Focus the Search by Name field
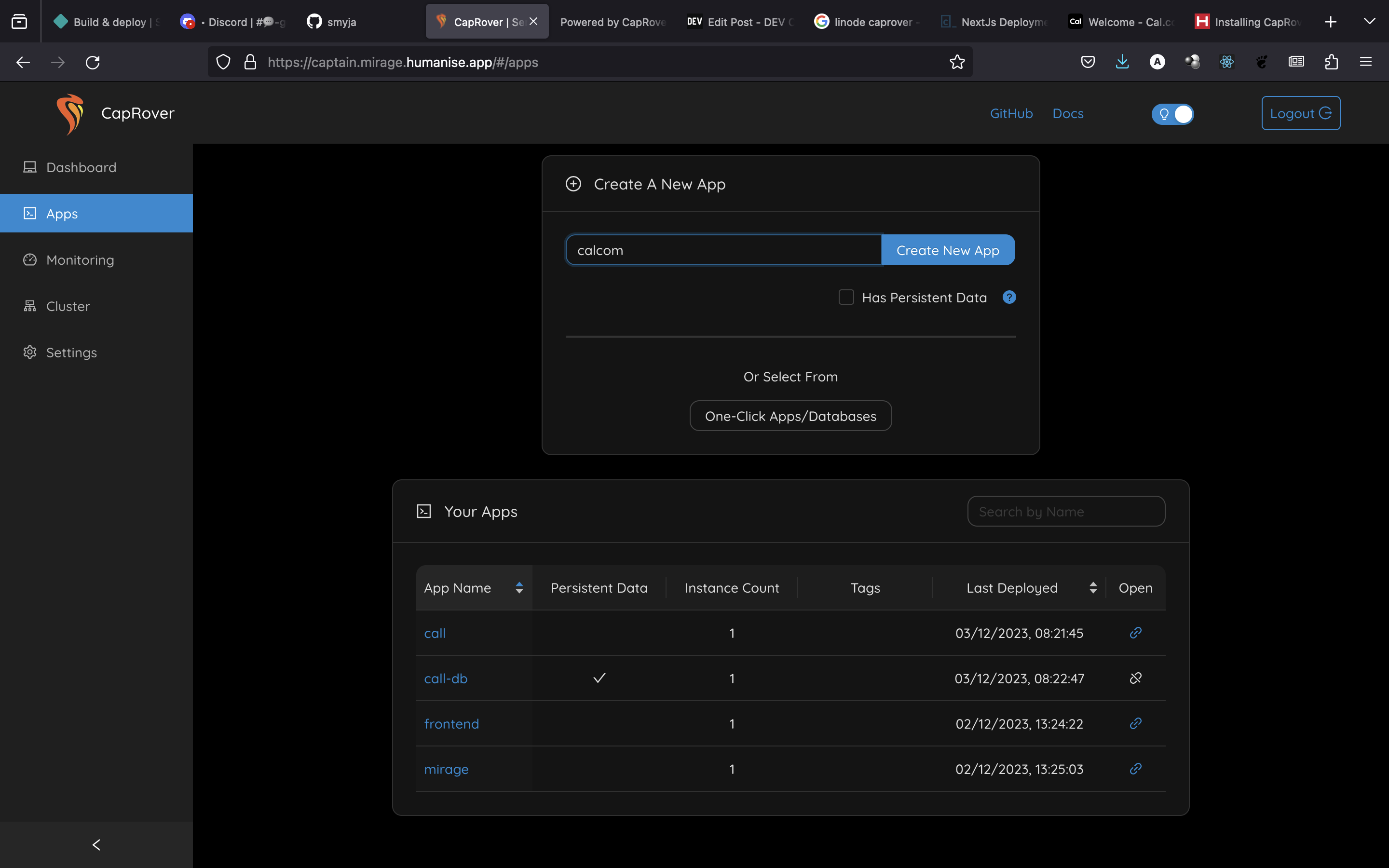This screenshot has height=868, width=1389. pos(1066,512)
